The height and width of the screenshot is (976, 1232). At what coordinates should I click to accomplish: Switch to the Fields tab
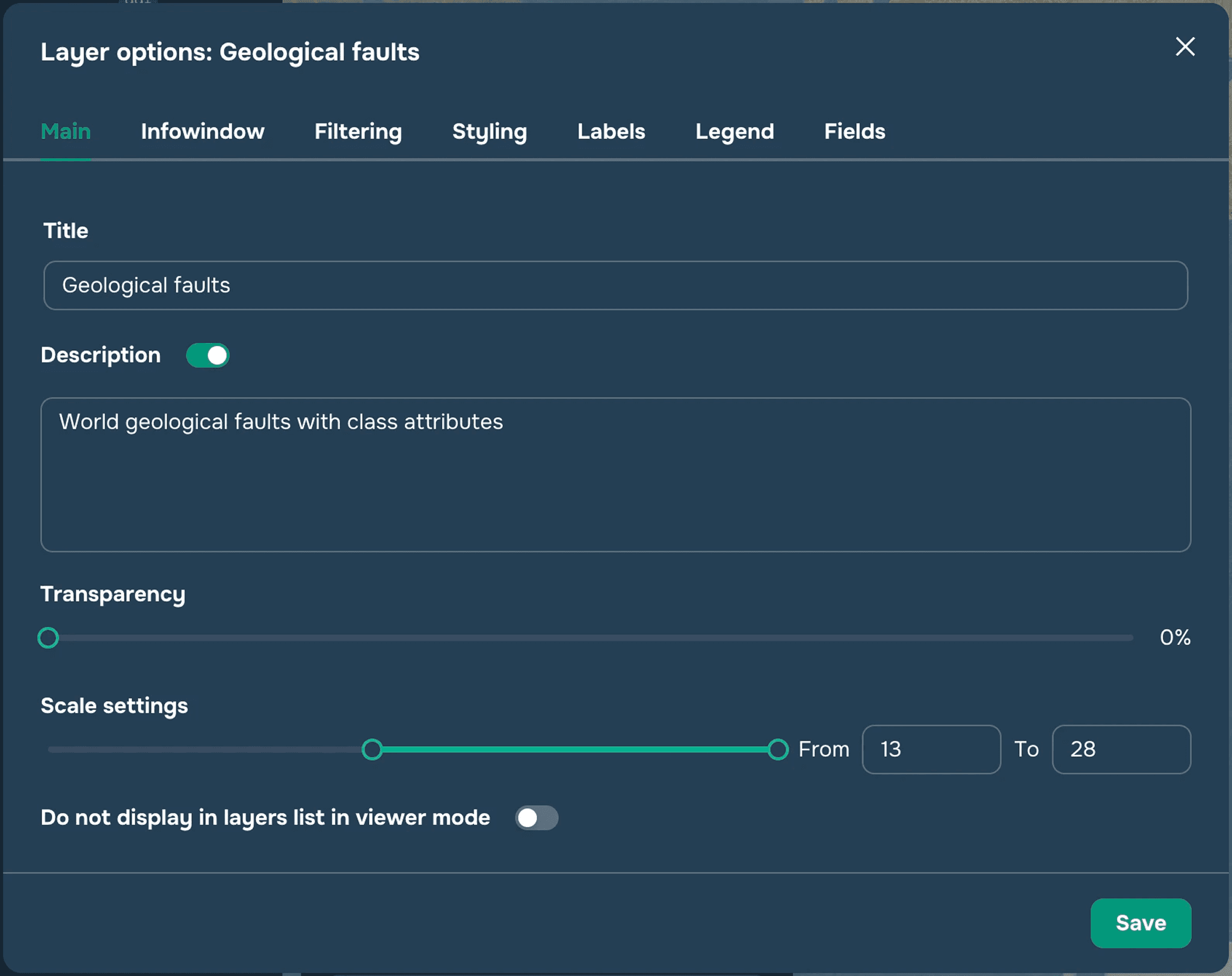click(854, 131)
